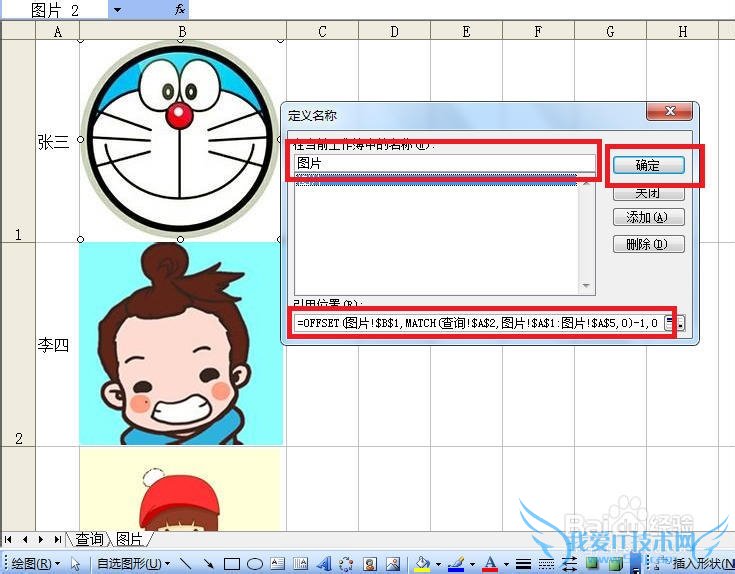Click the 删除(D) button
Viewport: 735px width, 574px height.
coord(648,244)
